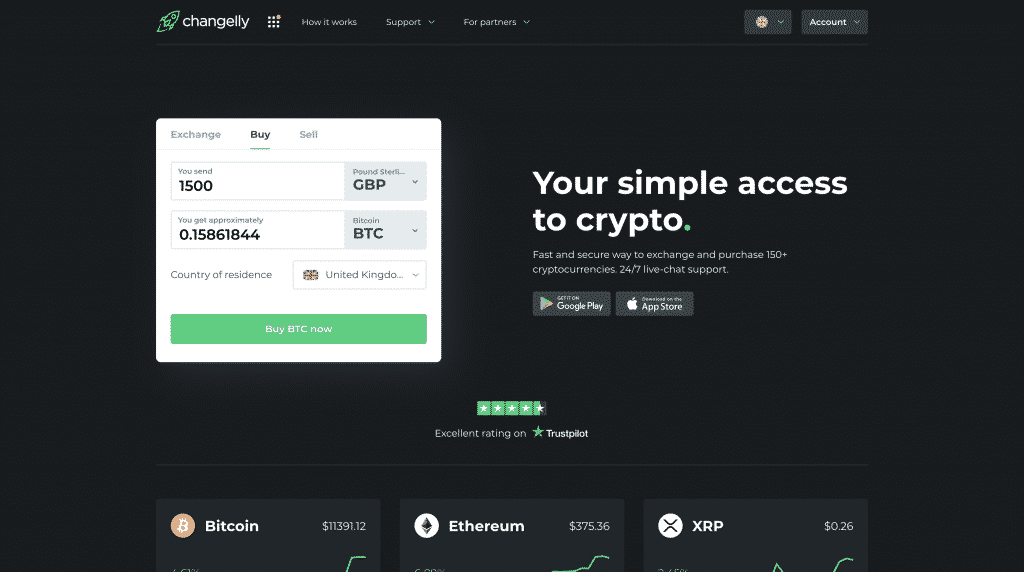
Task: Click the XRP coin icon
Action: [x=670, y=526]
